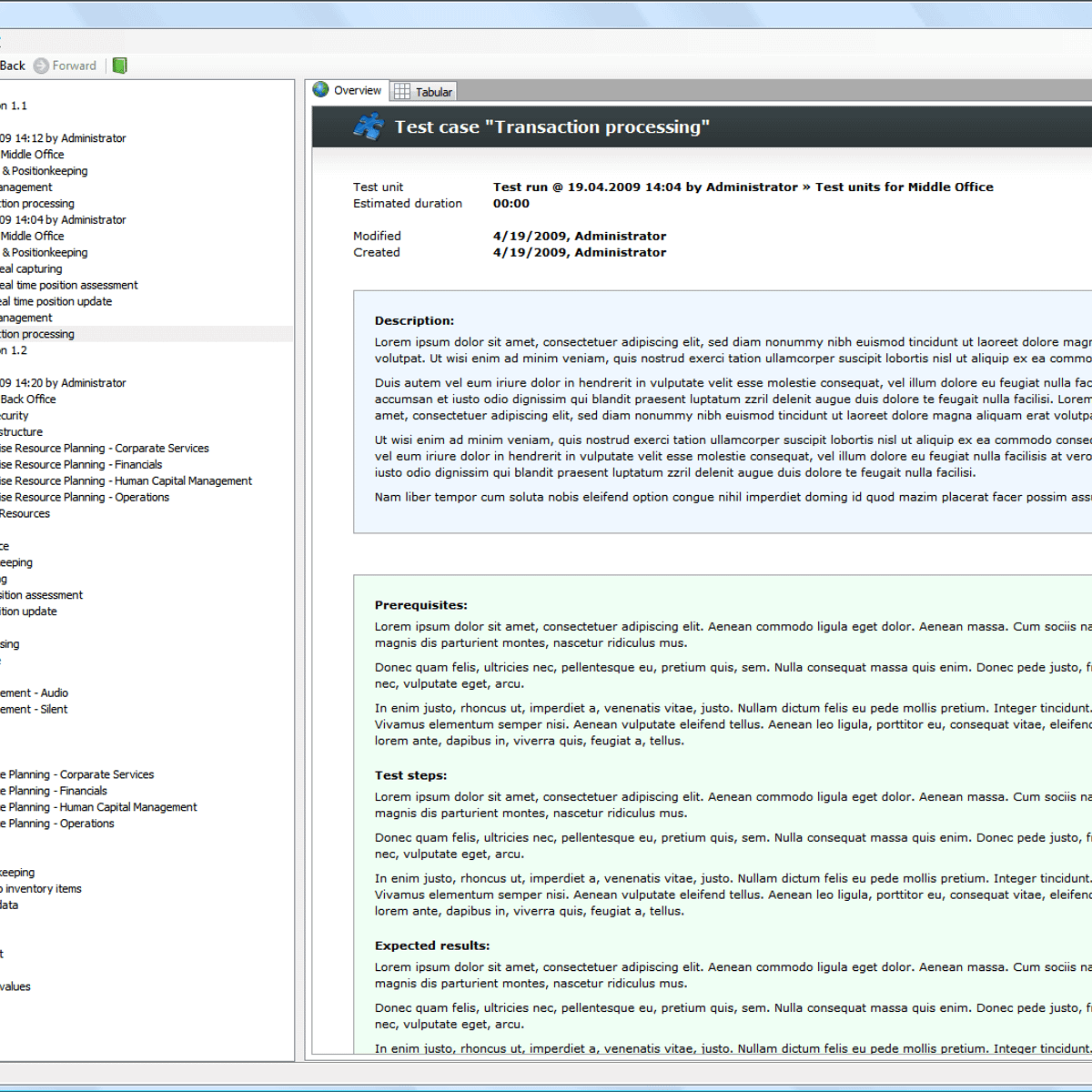Click the grid icon on Tabular tab
1092x1092 pixels.
pyautogui.click(x=402, y=91)
